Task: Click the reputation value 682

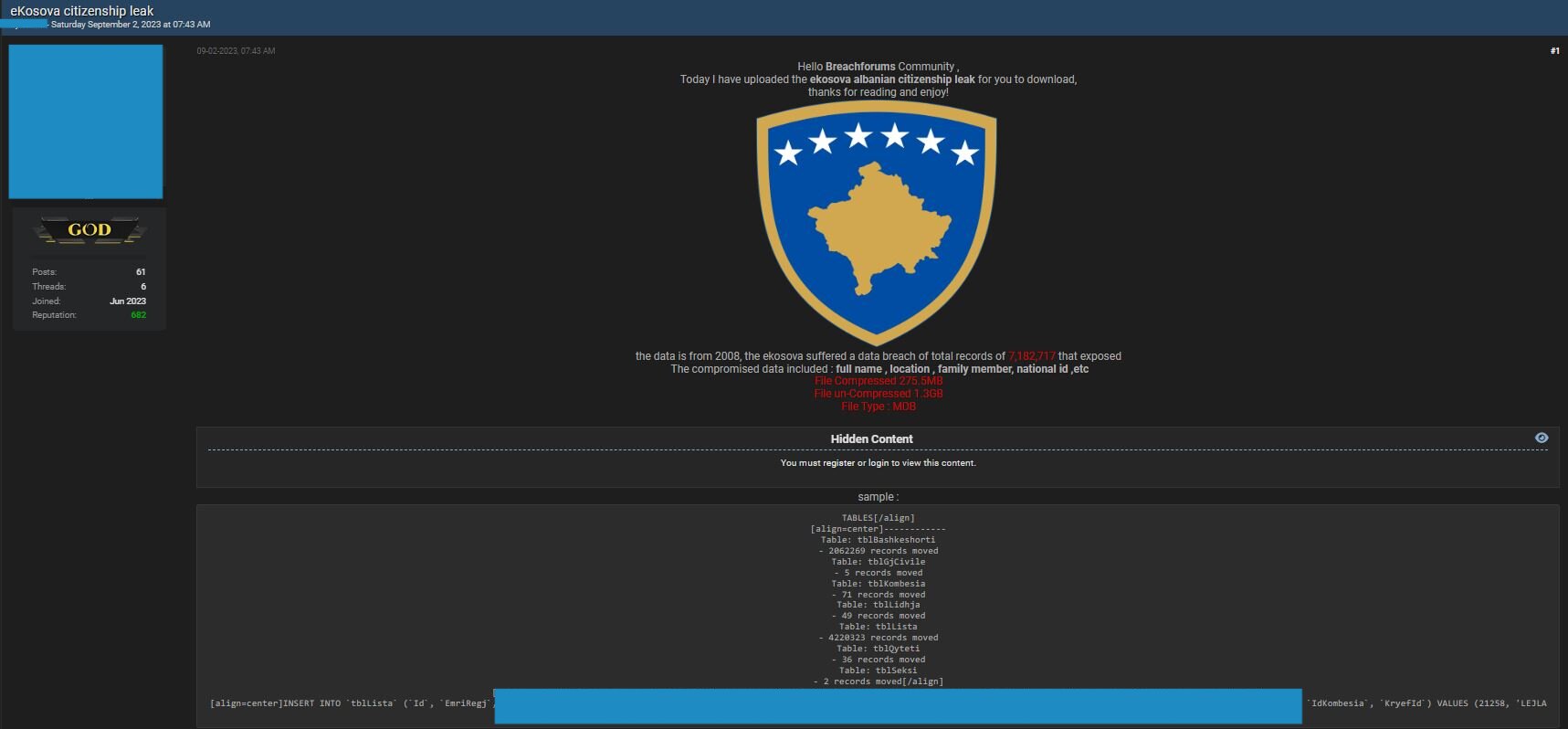Action: click(x=138, y=315)
